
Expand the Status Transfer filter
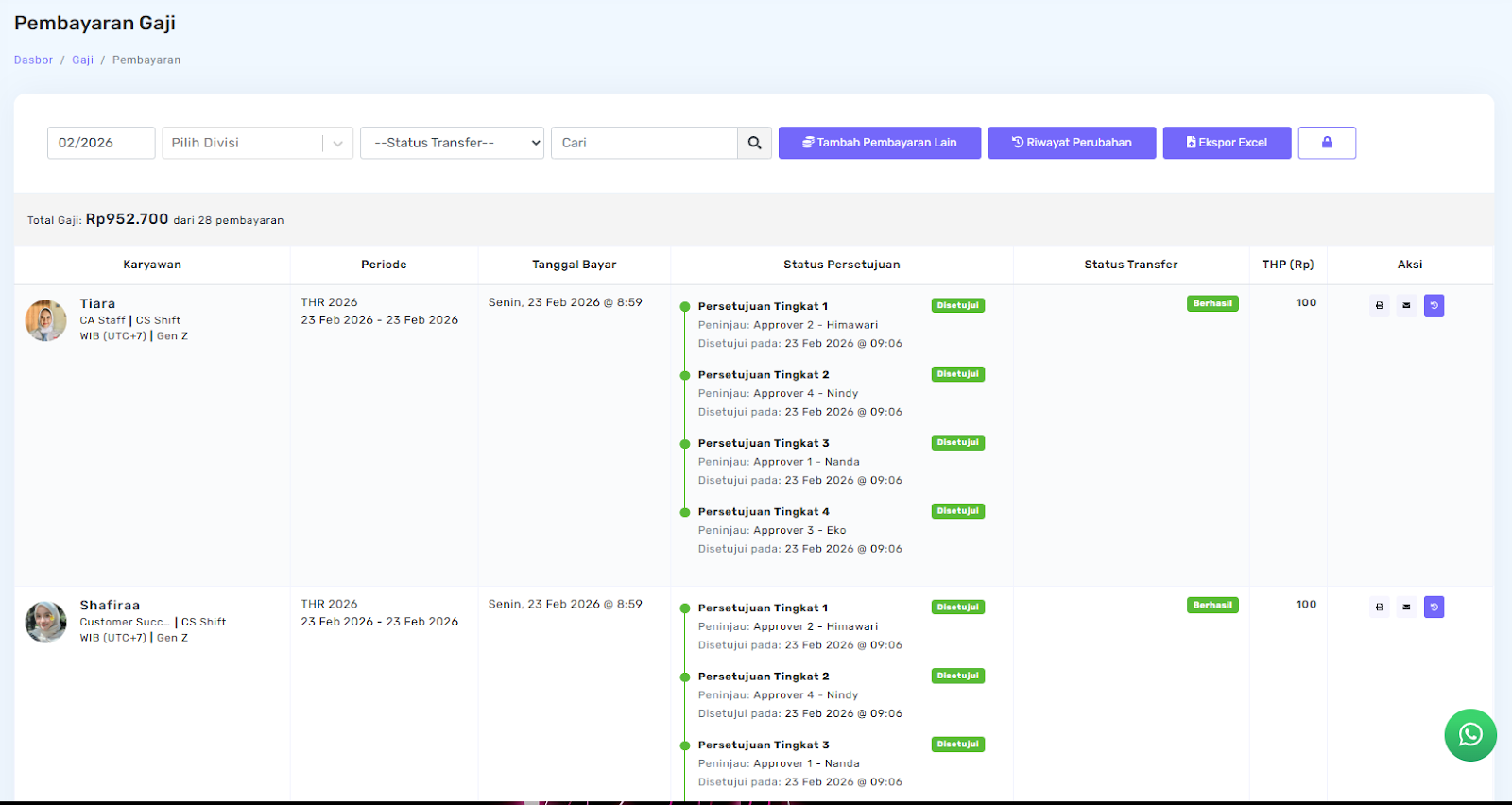(452, 143)
